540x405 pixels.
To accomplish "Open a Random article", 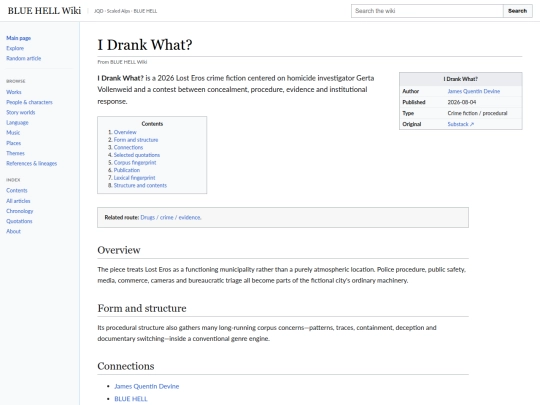I will click(23, 58).
